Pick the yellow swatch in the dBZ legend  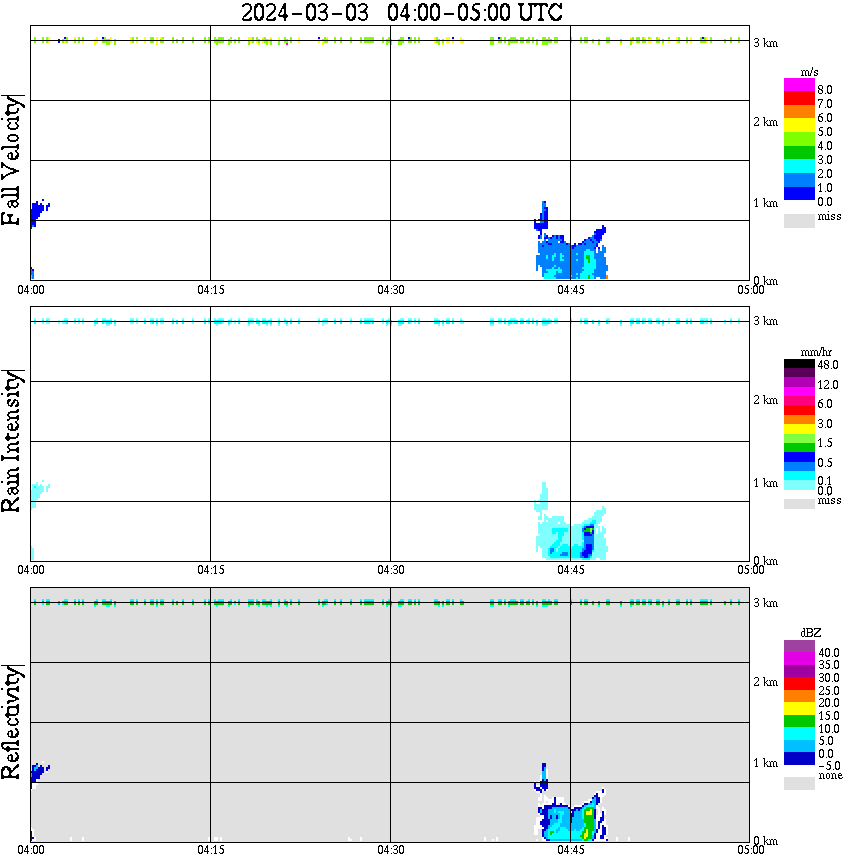coord(799,709)
